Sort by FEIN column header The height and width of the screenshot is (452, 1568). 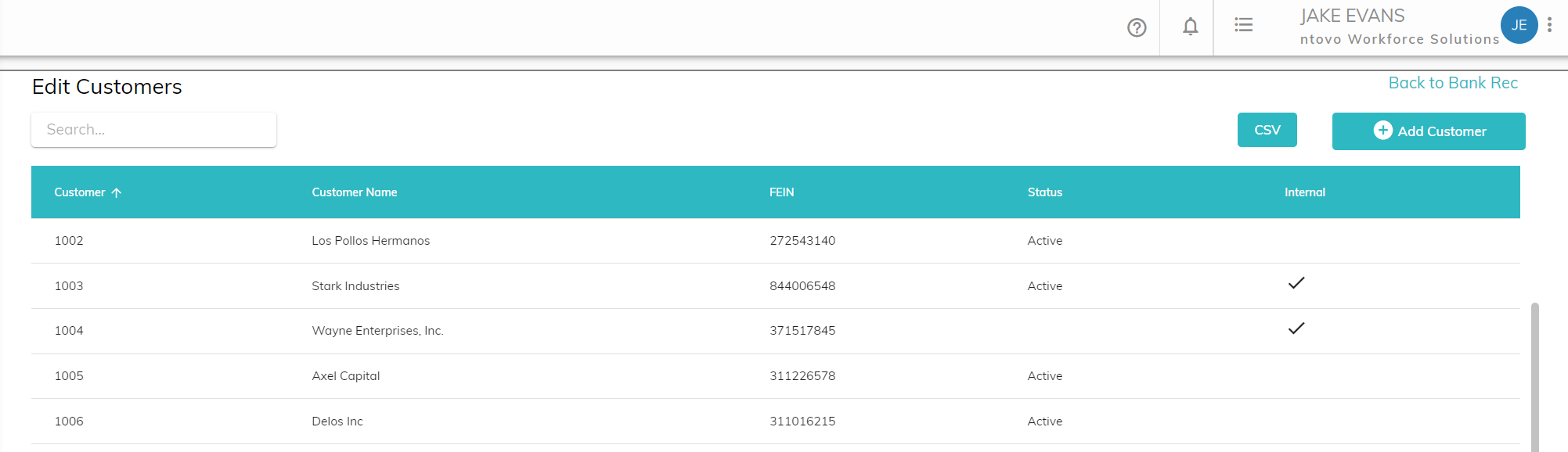781,192
